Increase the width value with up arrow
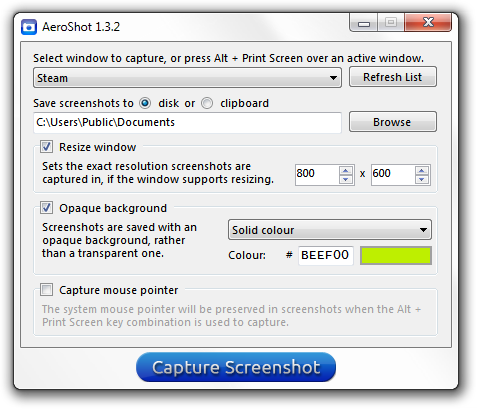477x409 pixels. pos(346,171)
